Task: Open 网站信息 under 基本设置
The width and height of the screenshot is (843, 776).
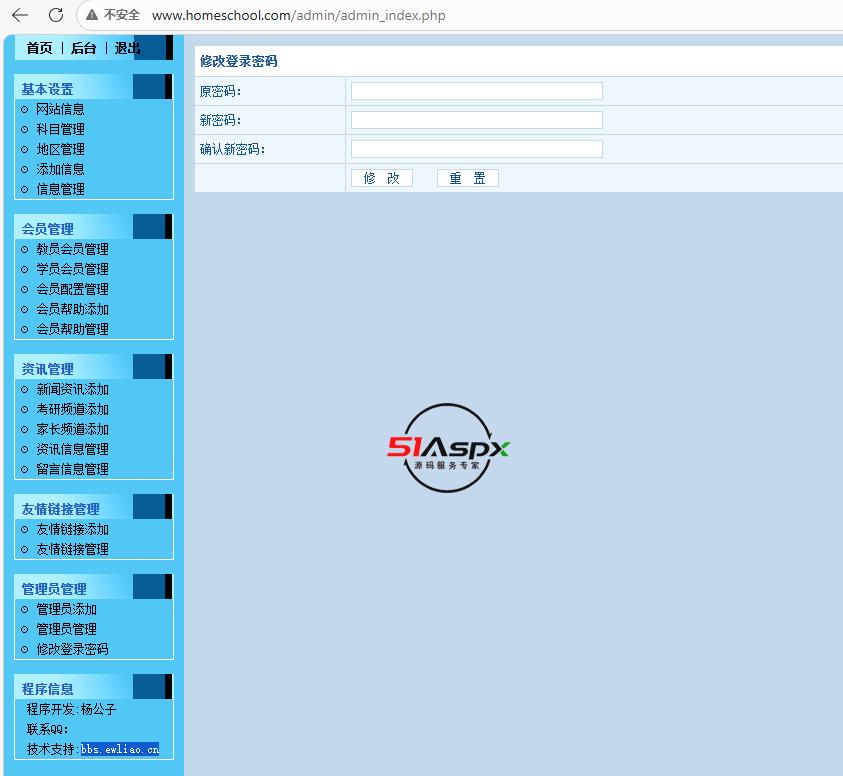Action: [60, 109]
